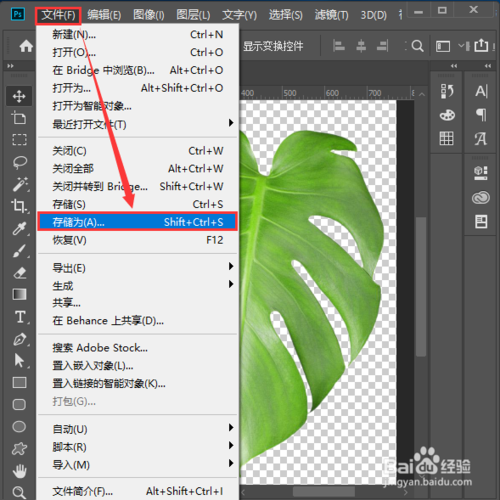The image size is (500, 500).
Task: Open the 图层(L) menu
Action: point(193,15)
